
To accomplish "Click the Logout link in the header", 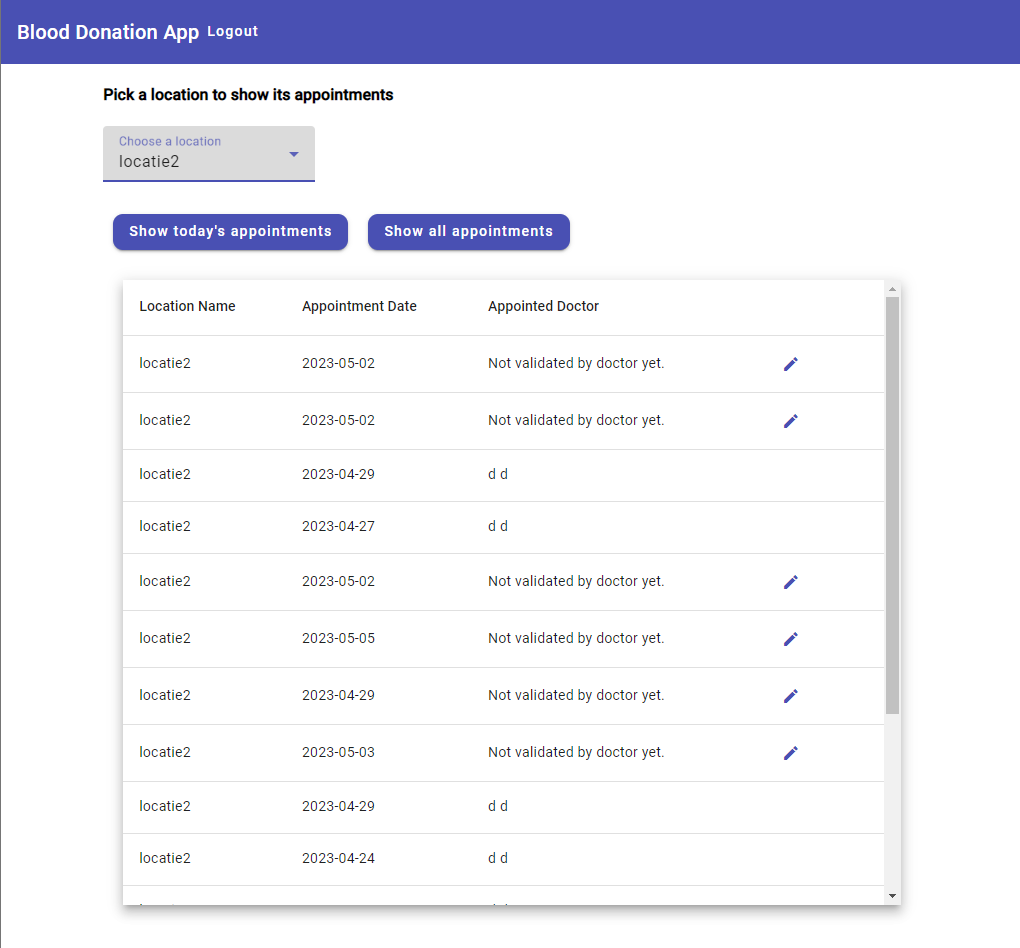I will tap(232, 31).
